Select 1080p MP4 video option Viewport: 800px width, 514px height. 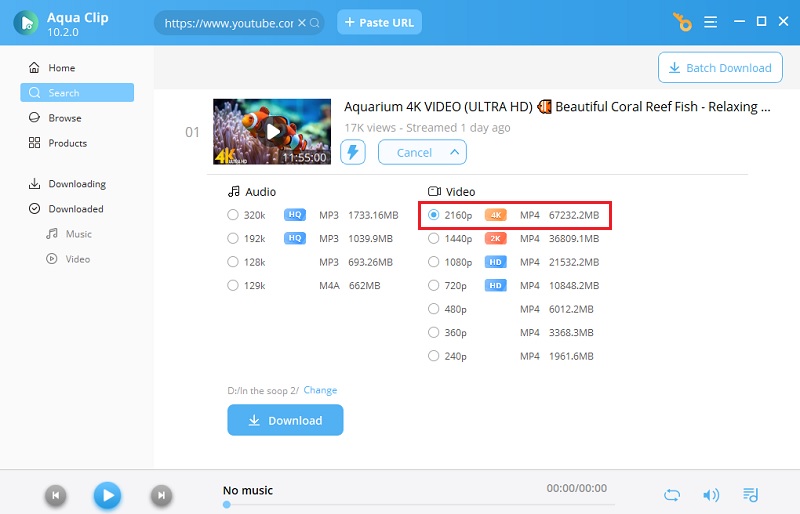click(434, 262)
